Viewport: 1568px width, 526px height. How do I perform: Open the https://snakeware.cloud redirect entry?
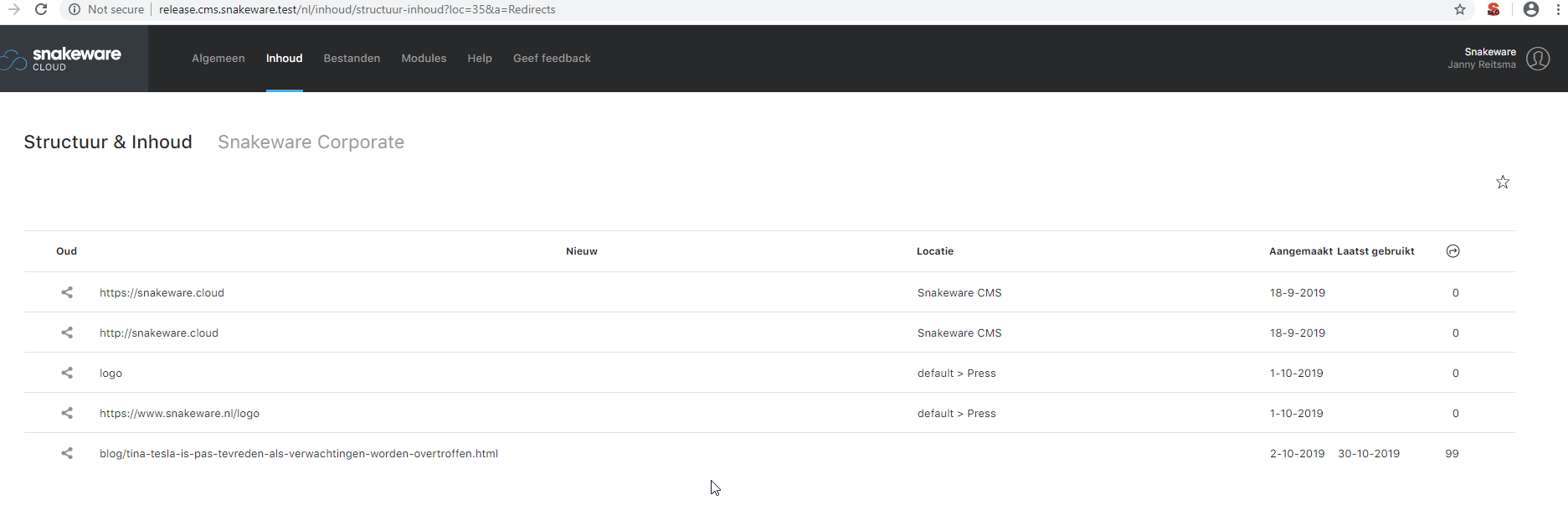[162, 292]
